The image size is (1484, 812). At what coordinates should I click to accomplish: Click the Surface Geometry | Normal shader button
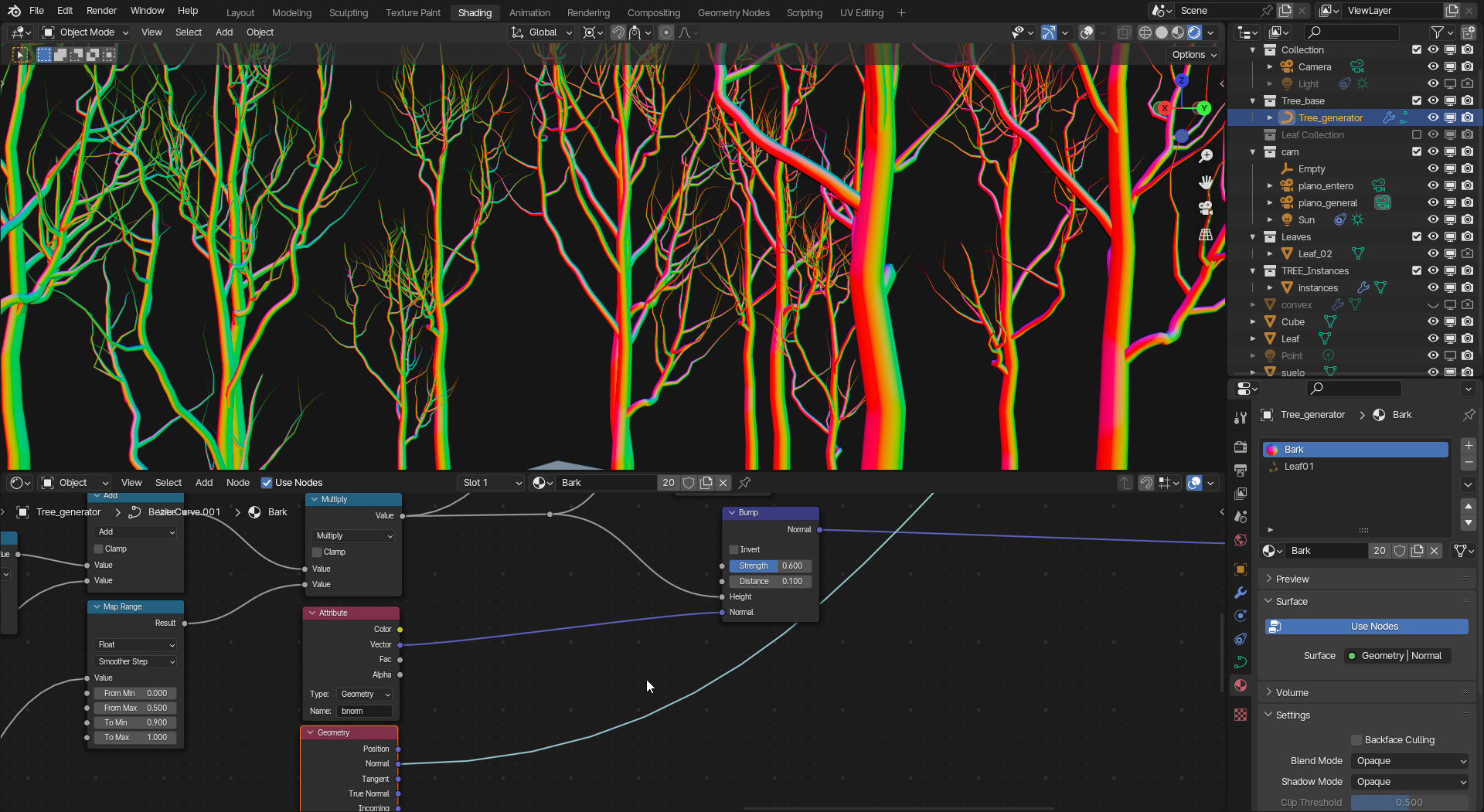(x=1397, y=656)
